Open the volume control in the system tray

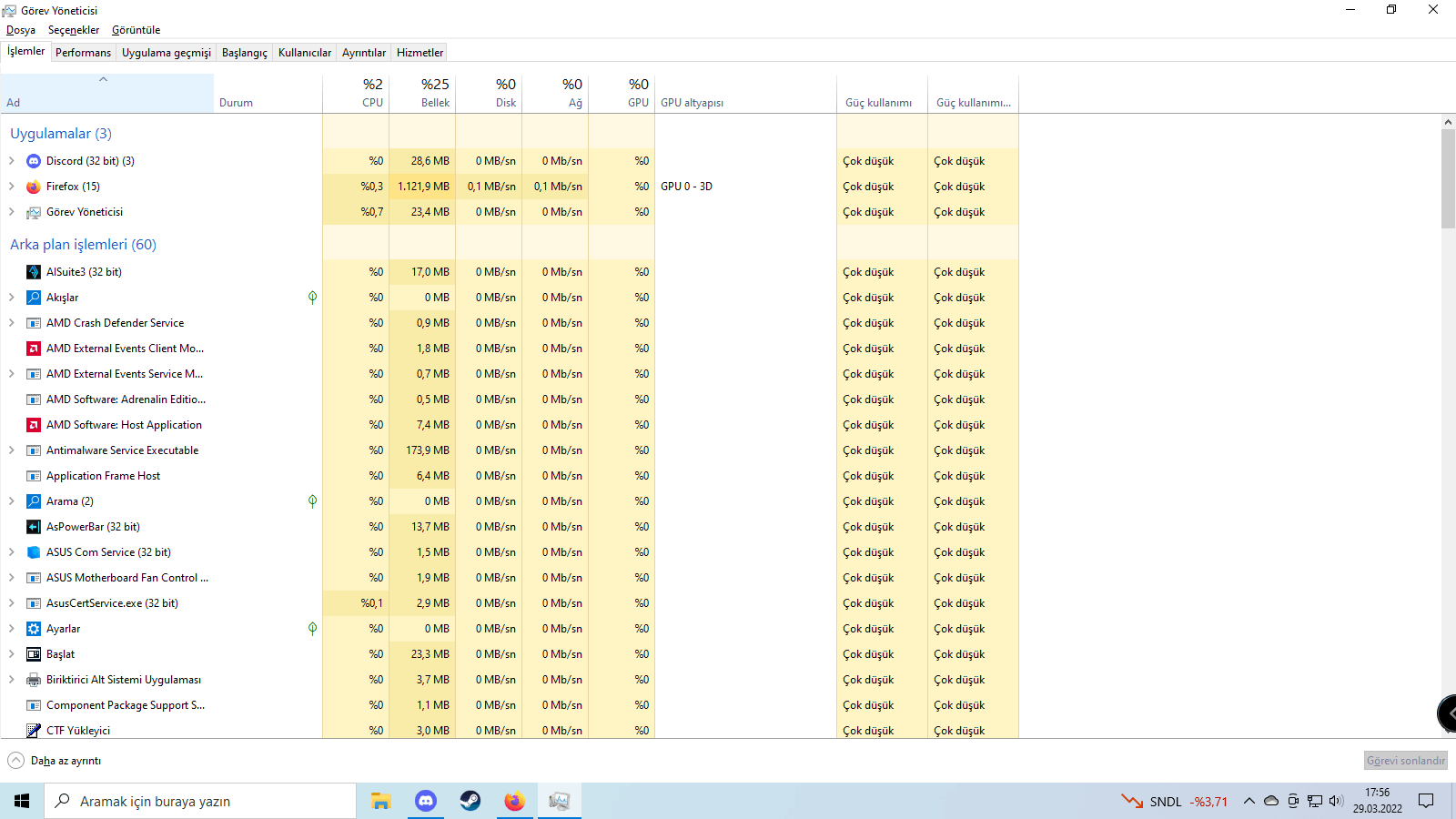[x=1336, y=801]
